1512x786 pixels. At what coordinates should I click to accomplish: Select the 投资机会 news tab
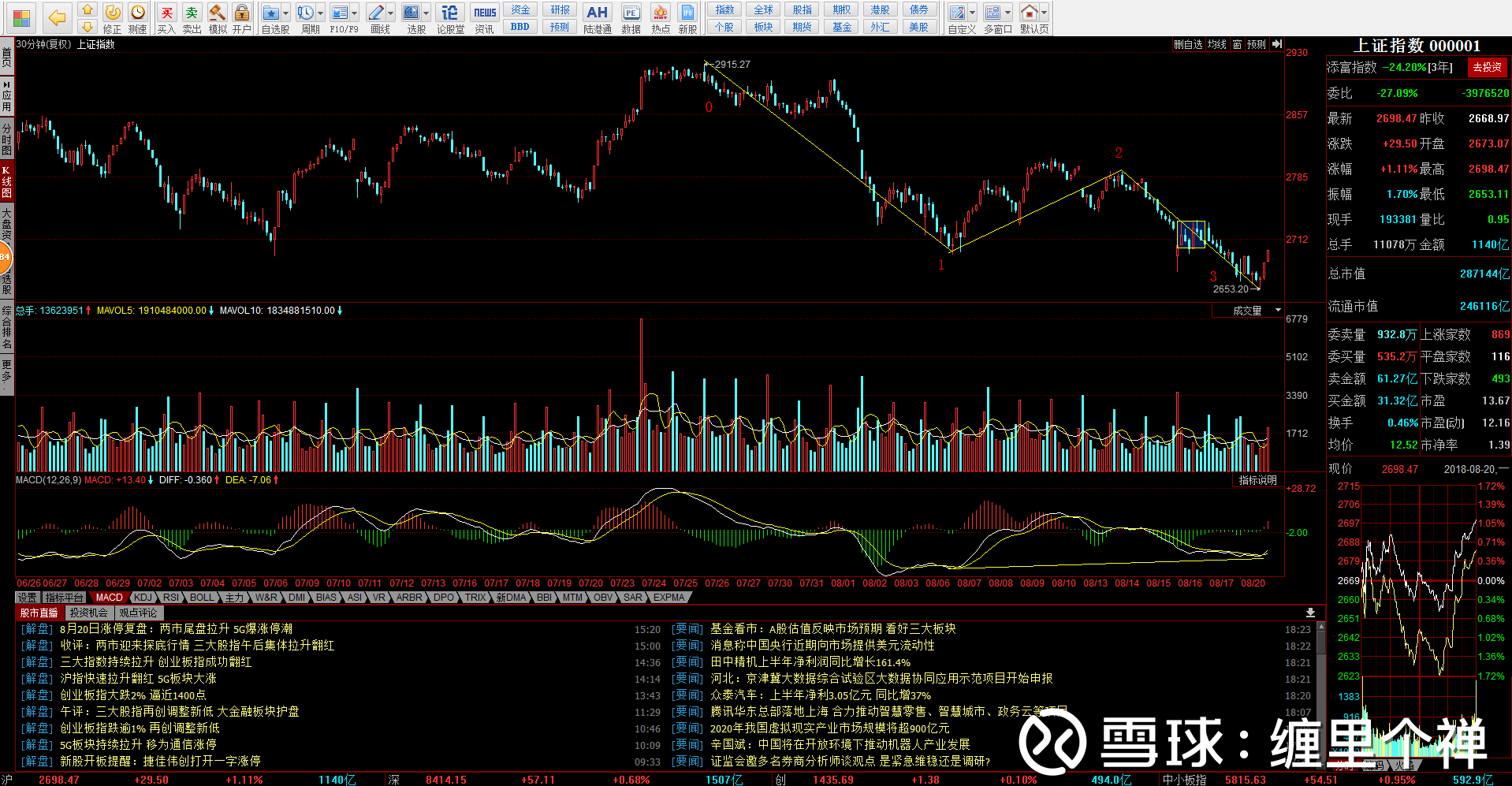88,613
